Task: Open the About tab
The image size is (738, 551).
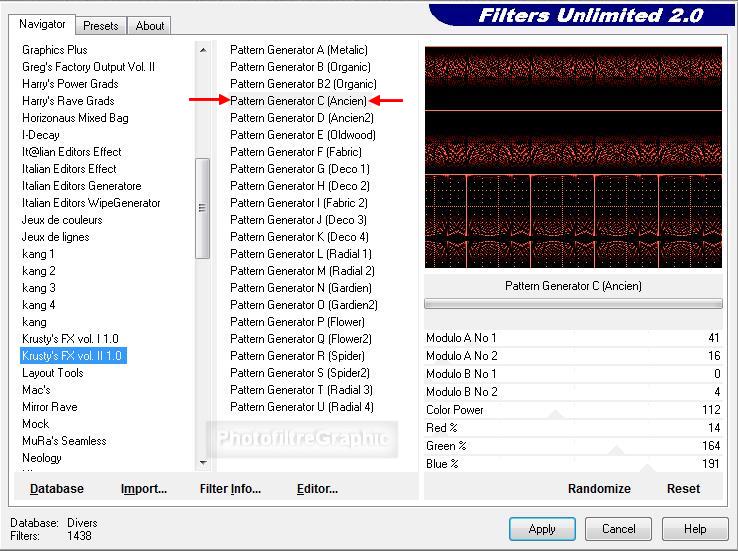Action: click(x=150, y=26)
